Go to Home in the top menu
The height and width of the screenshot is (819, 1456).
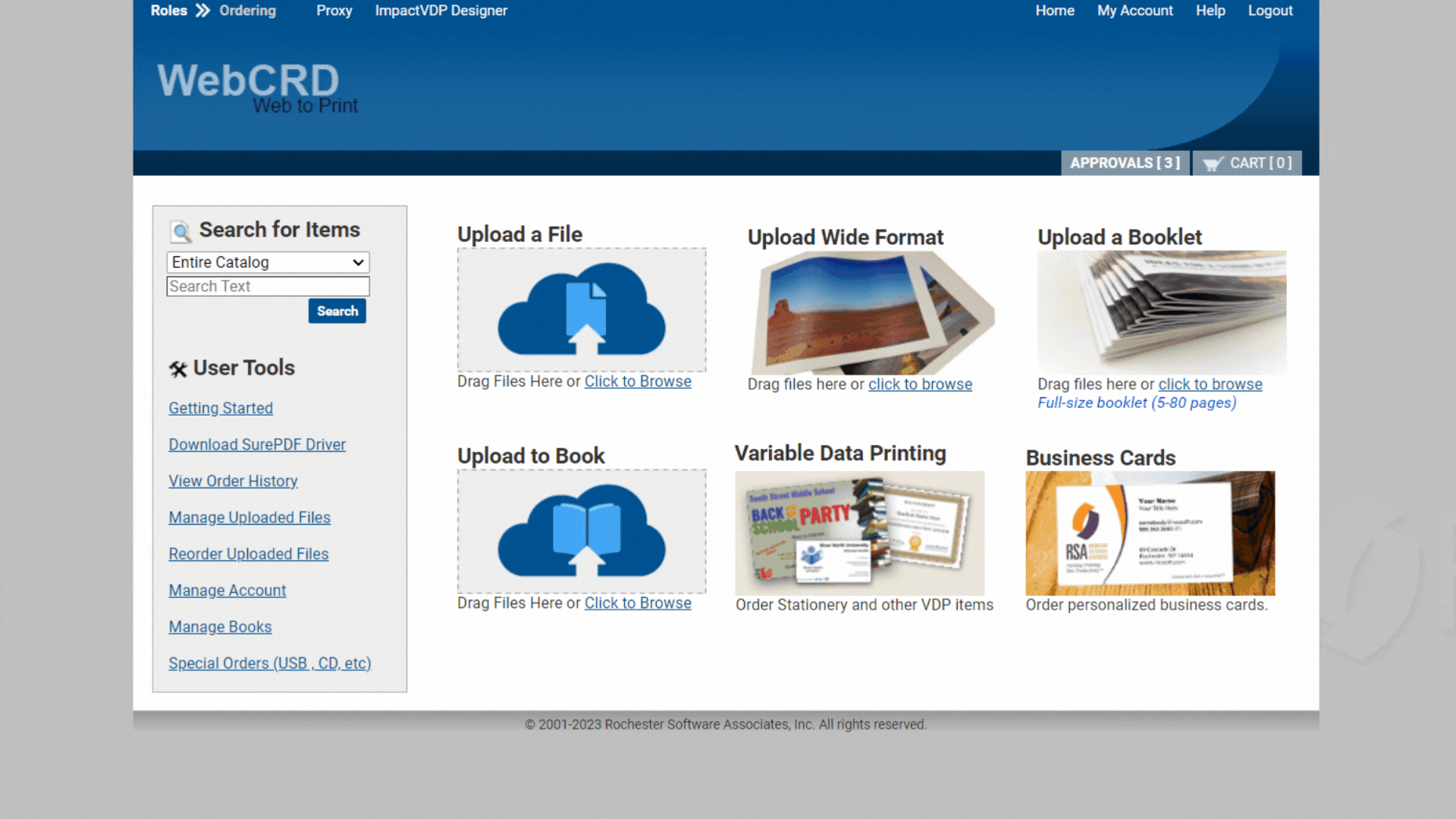coord(1055,11)
